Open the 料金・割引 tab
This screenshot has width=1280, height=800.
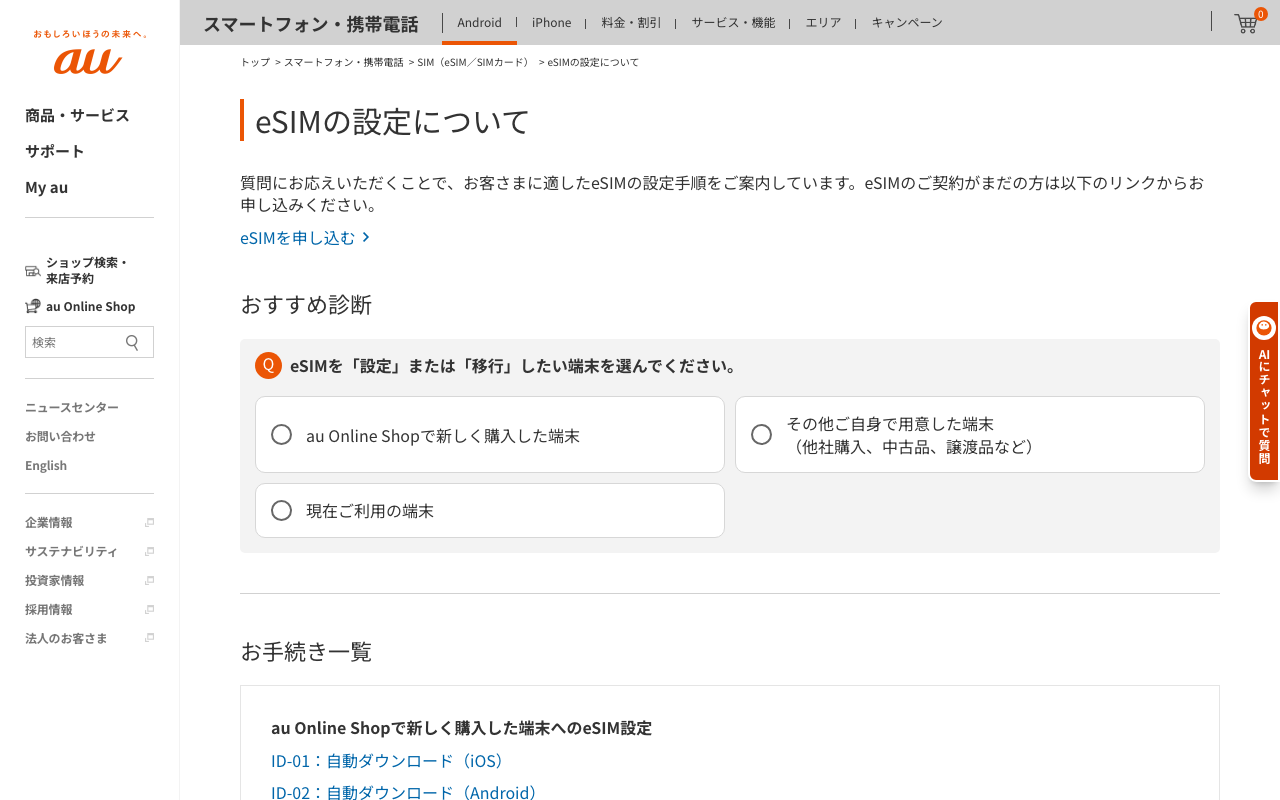point(631,22)
